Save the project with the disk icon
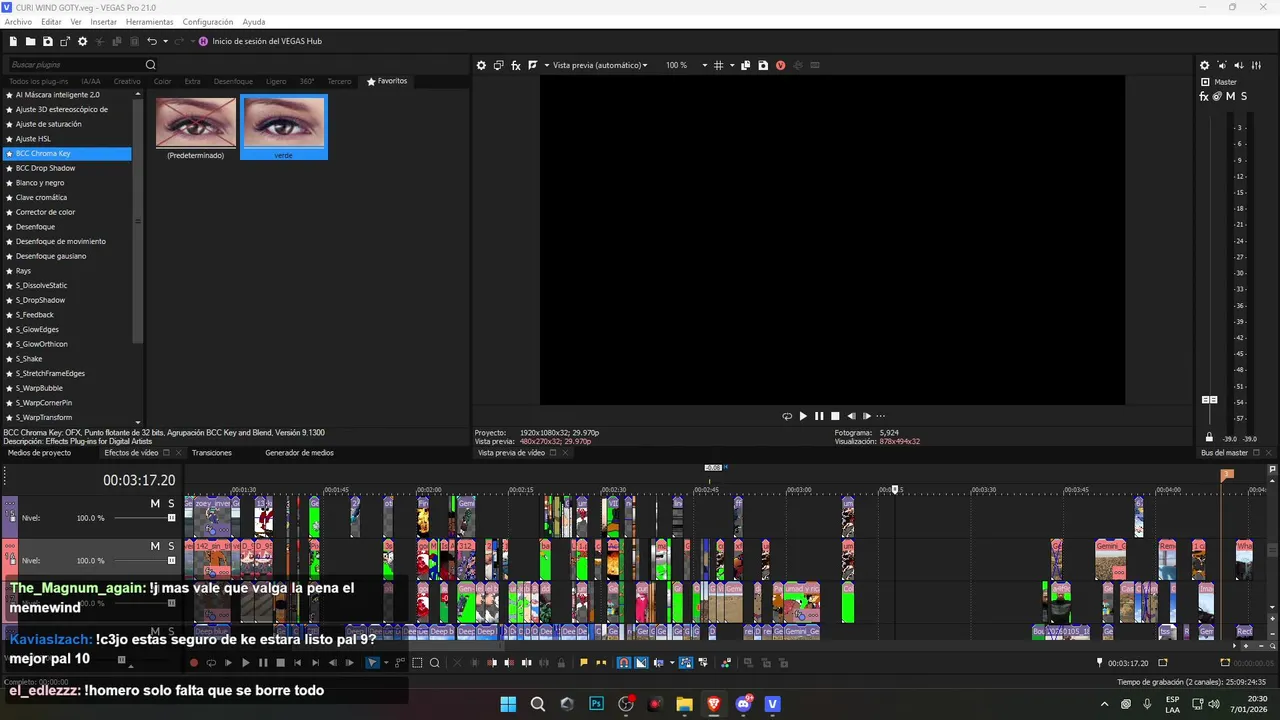 tap(47, 41)
